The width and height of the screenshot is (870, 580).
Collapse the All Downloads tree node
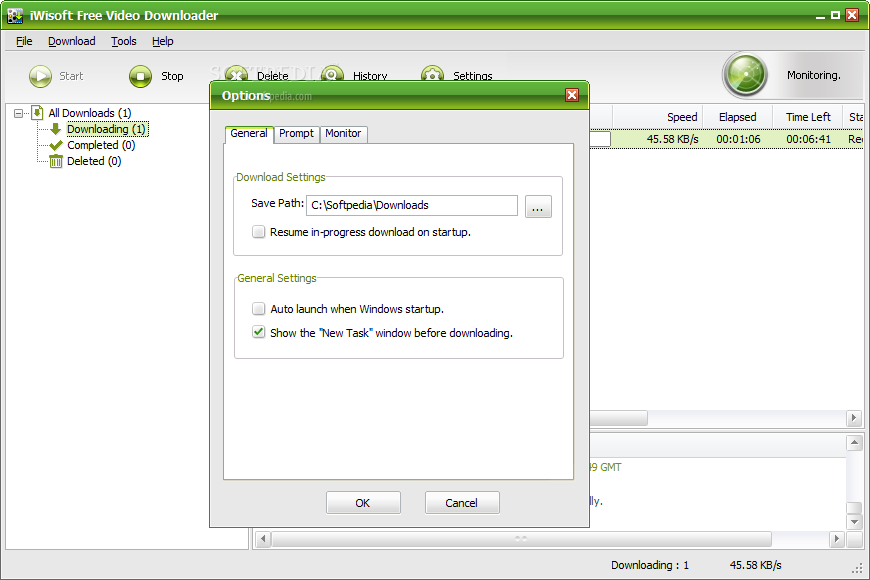[18, 113]
